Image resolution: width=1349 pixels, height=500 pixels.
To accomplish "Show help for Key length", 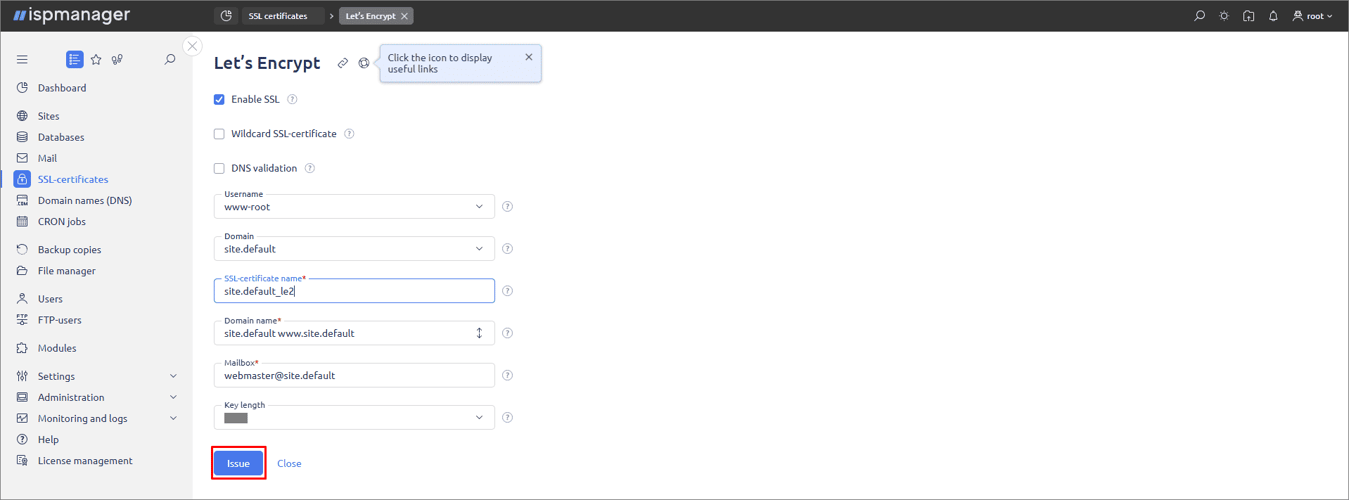I will tap(507, 418).
